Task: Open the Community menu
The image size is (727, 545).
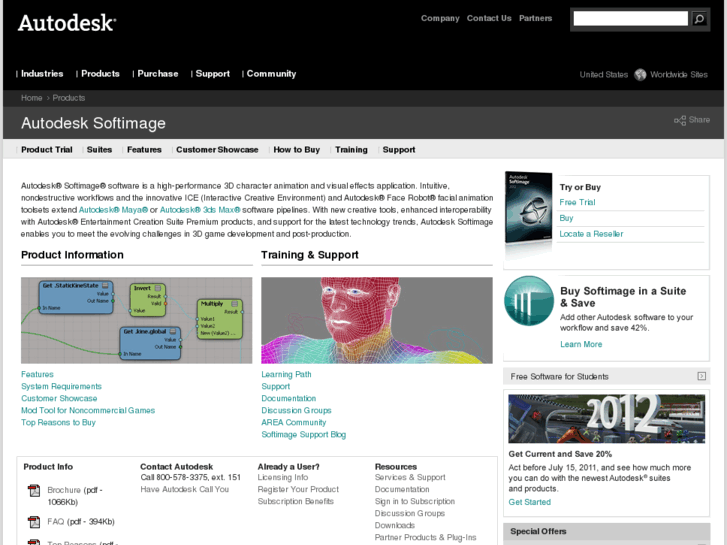Action: pyautogui.click(x=271, y=74)
